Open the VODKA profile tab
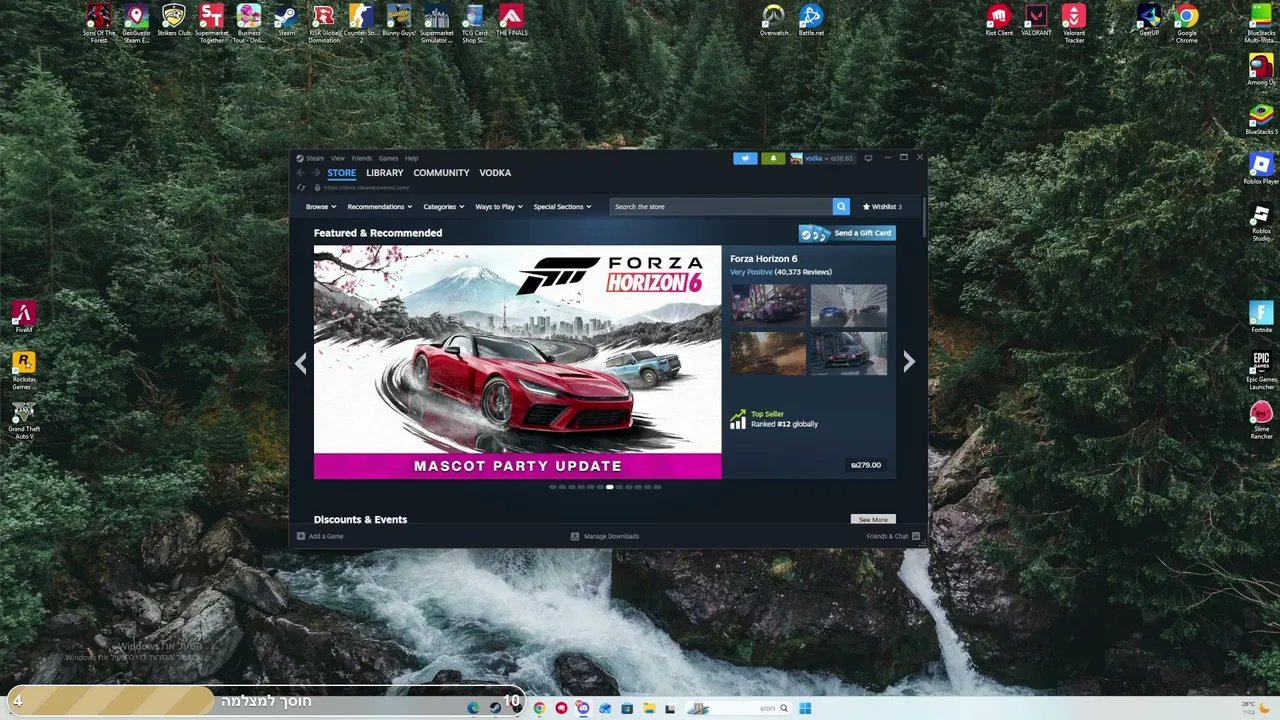 495,173
